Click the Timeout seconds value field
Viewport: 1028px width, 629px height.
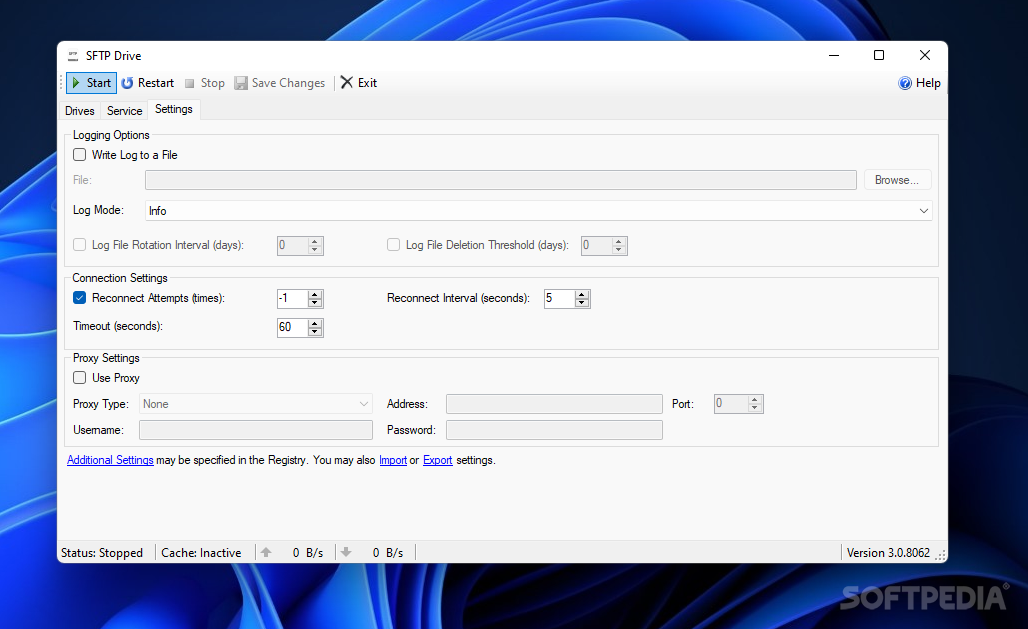pos(292,327)
